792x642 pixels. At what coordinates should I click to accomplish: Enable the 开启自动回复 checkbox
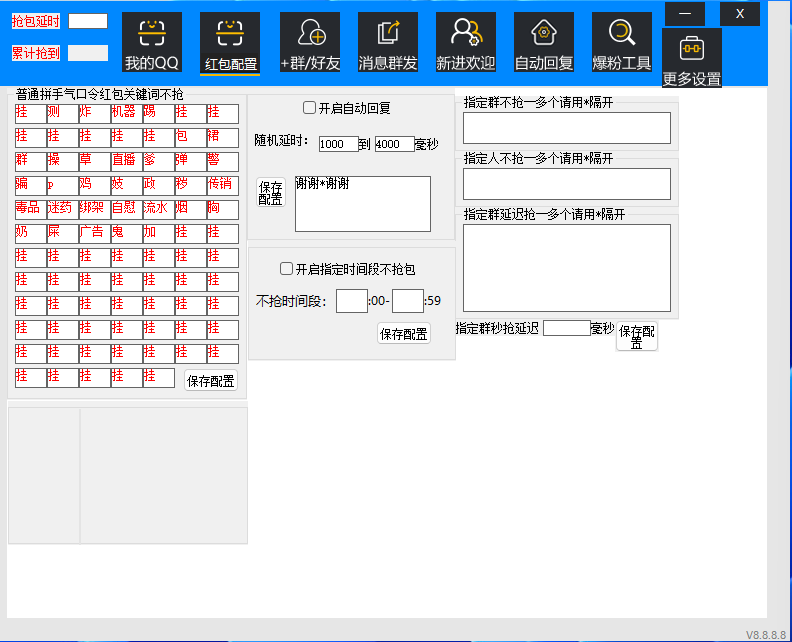pos(310,108)
